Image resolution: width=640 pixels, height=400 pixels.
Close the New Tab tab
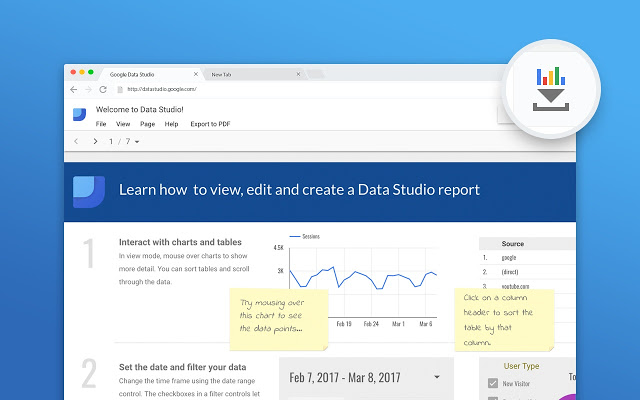click(x=298, y=74)
